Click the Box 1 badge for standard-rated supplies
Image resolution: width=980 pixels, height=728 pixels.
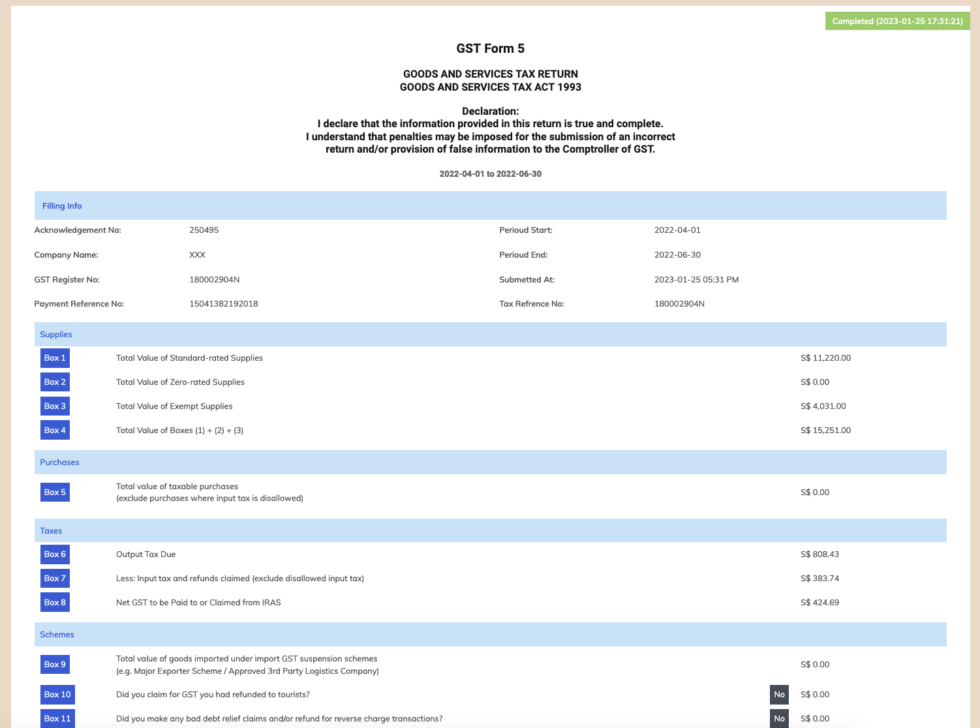click(x=54, y=357)
